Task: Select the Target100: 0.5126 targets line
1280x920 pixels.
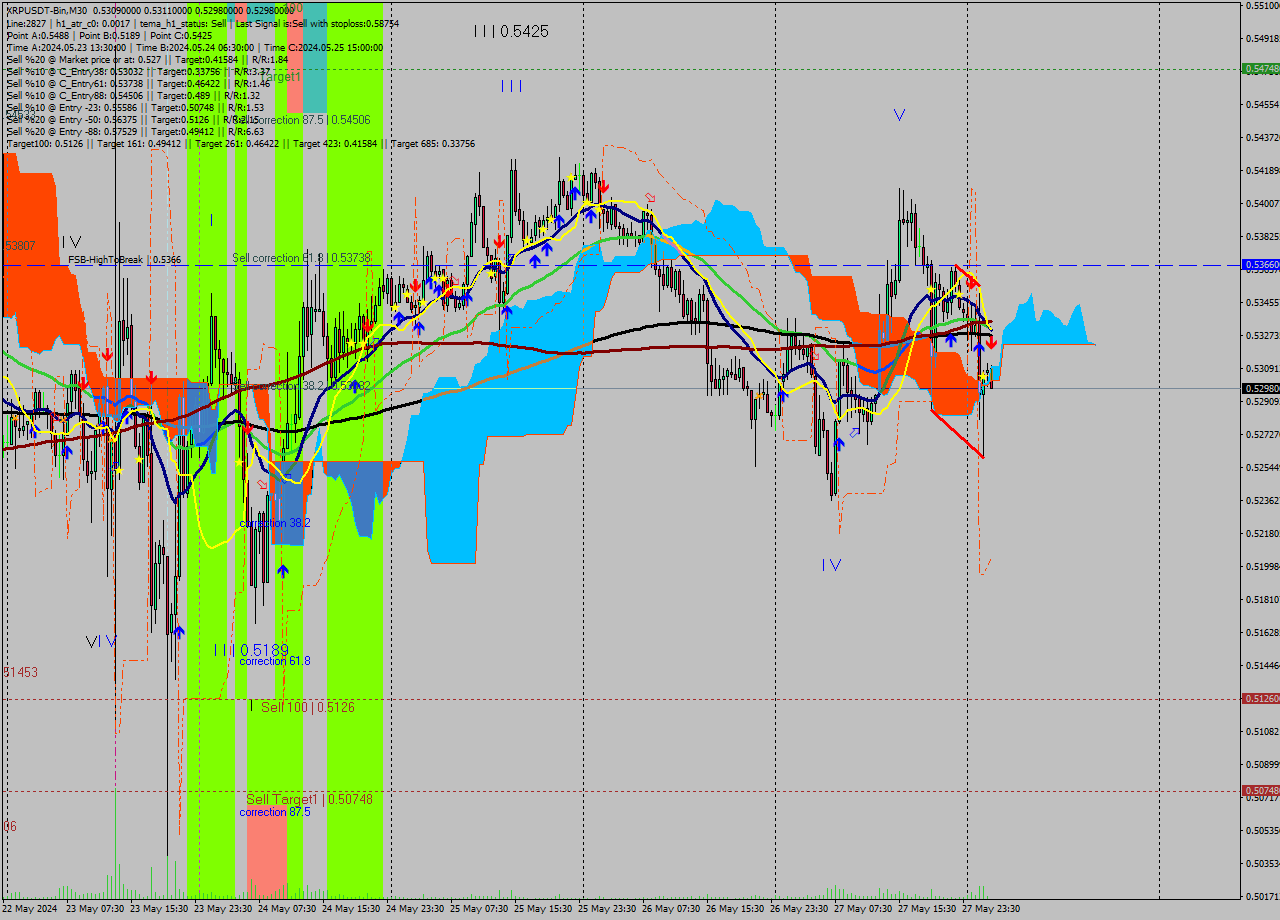Action: pos(241,143)
